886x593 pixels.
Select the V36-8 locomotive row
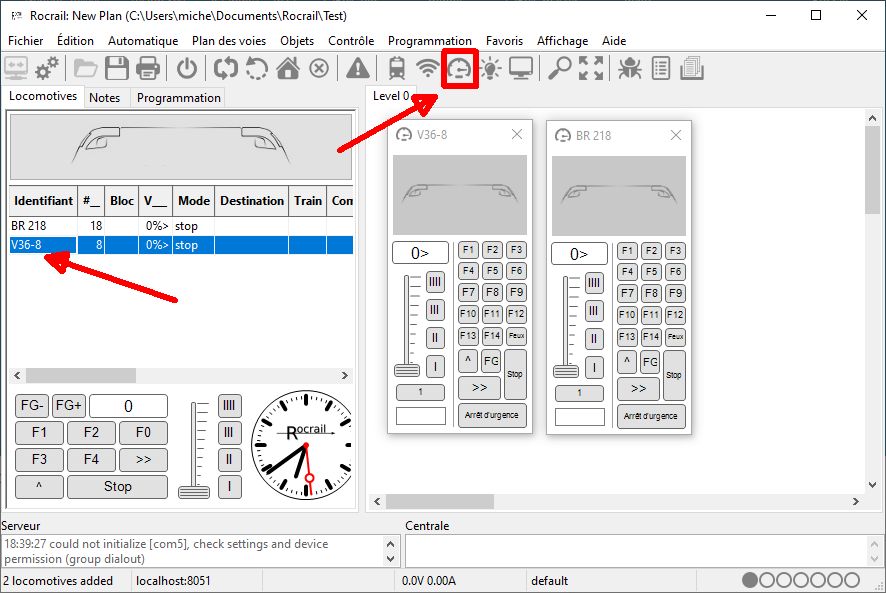click(181, 245)
